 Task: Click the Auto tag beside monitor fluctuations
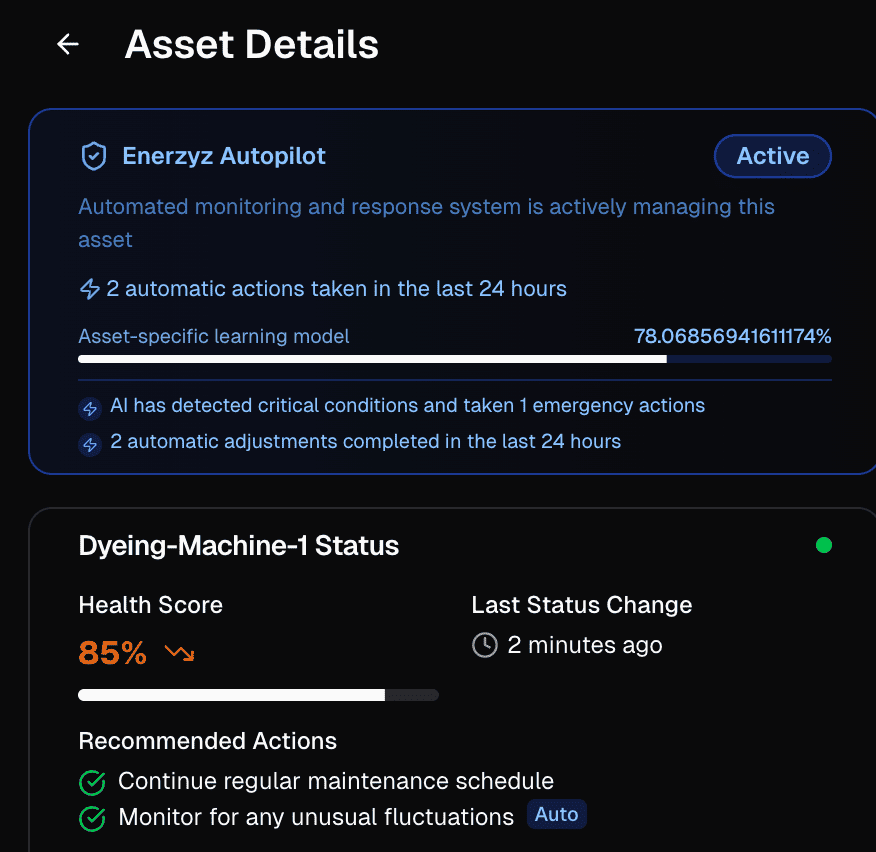[x=556, y=814]
